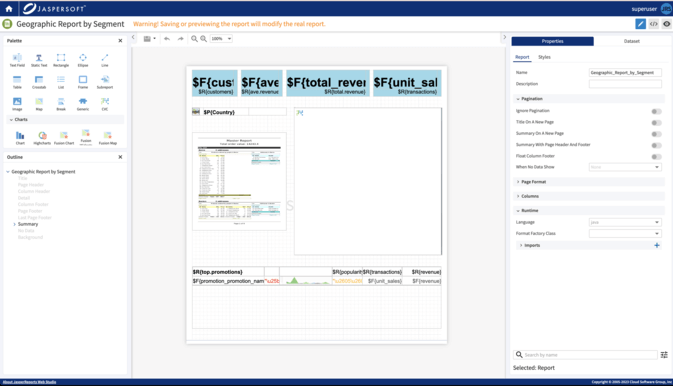The image size is (673, 386).
Task: Open properties filter settings icon near search
Action: [x=664, y=355]
